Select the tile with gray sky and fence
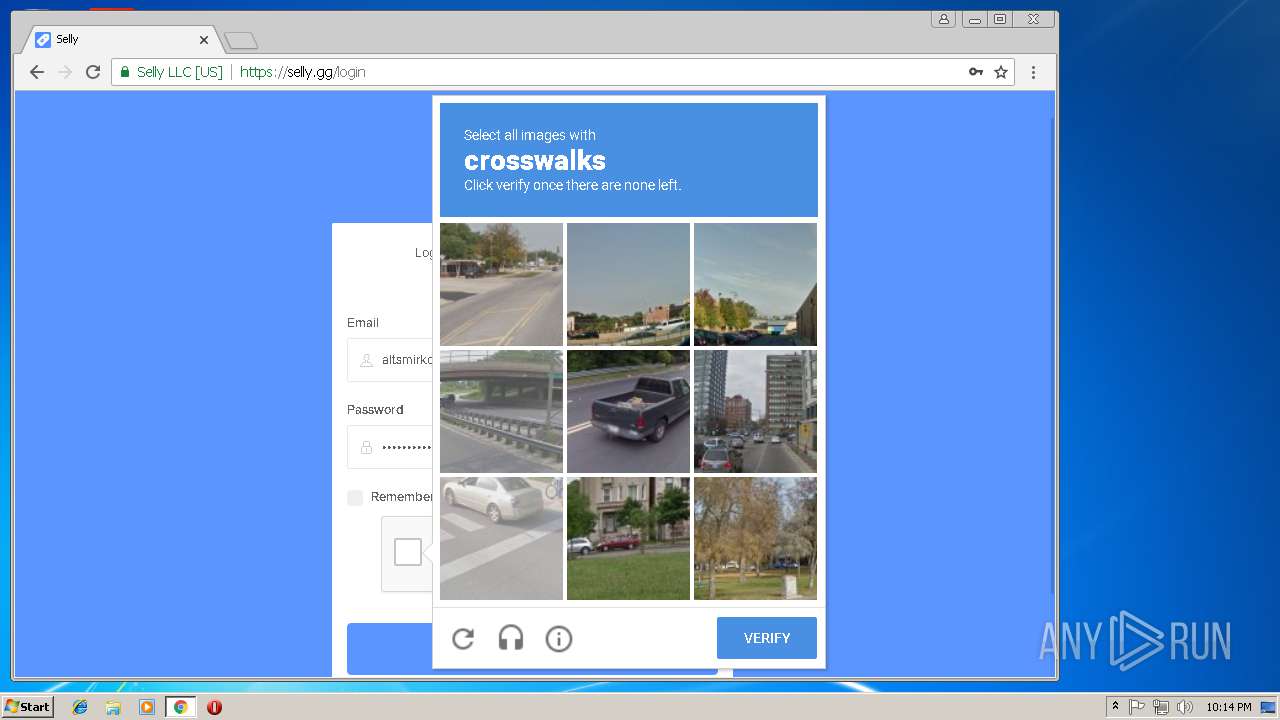This screenshot has width=1280, height=720. (628, 284)
